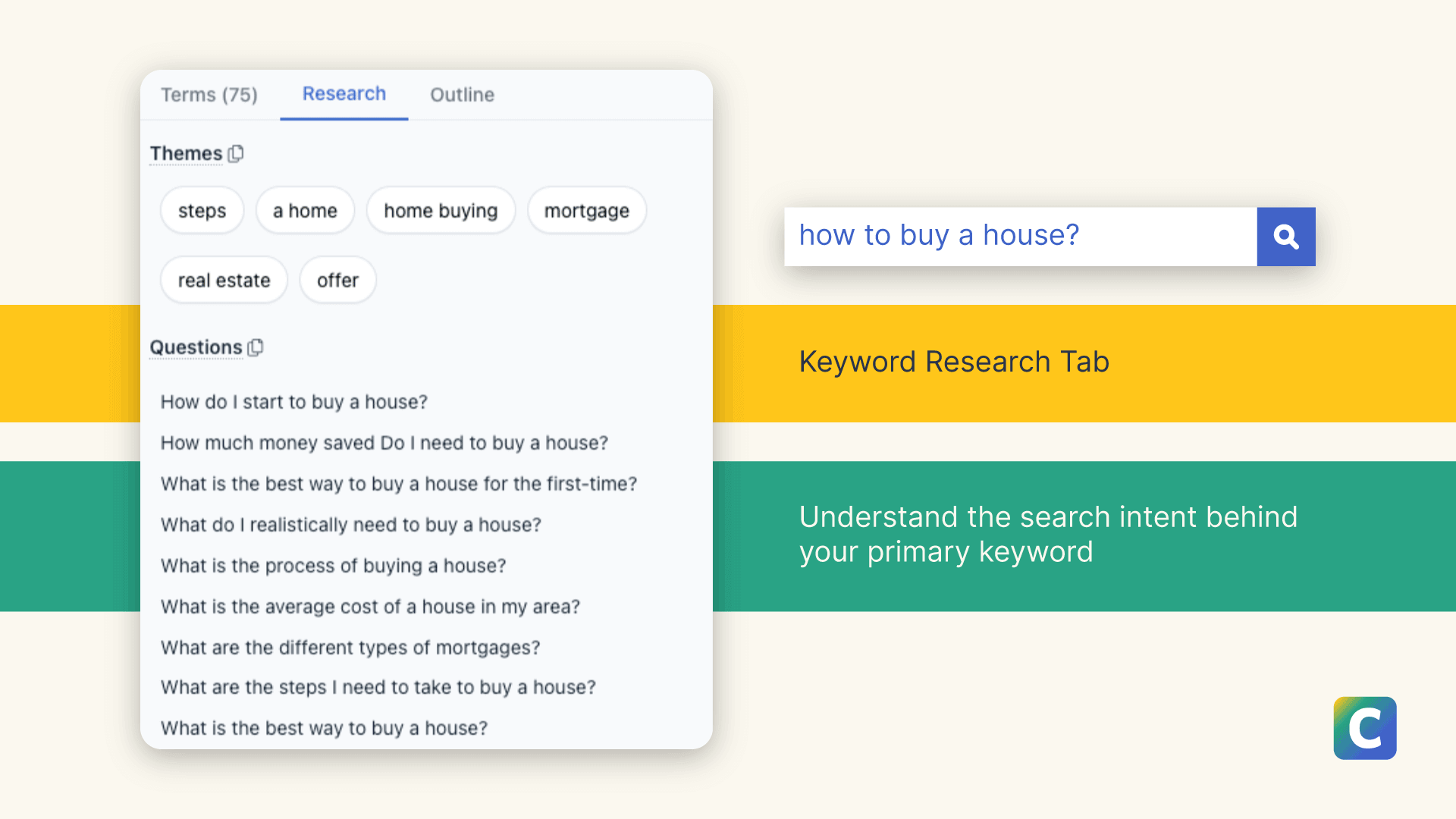Open the Outline tab
Screen dimensions: 1456x819
[462, 95]
